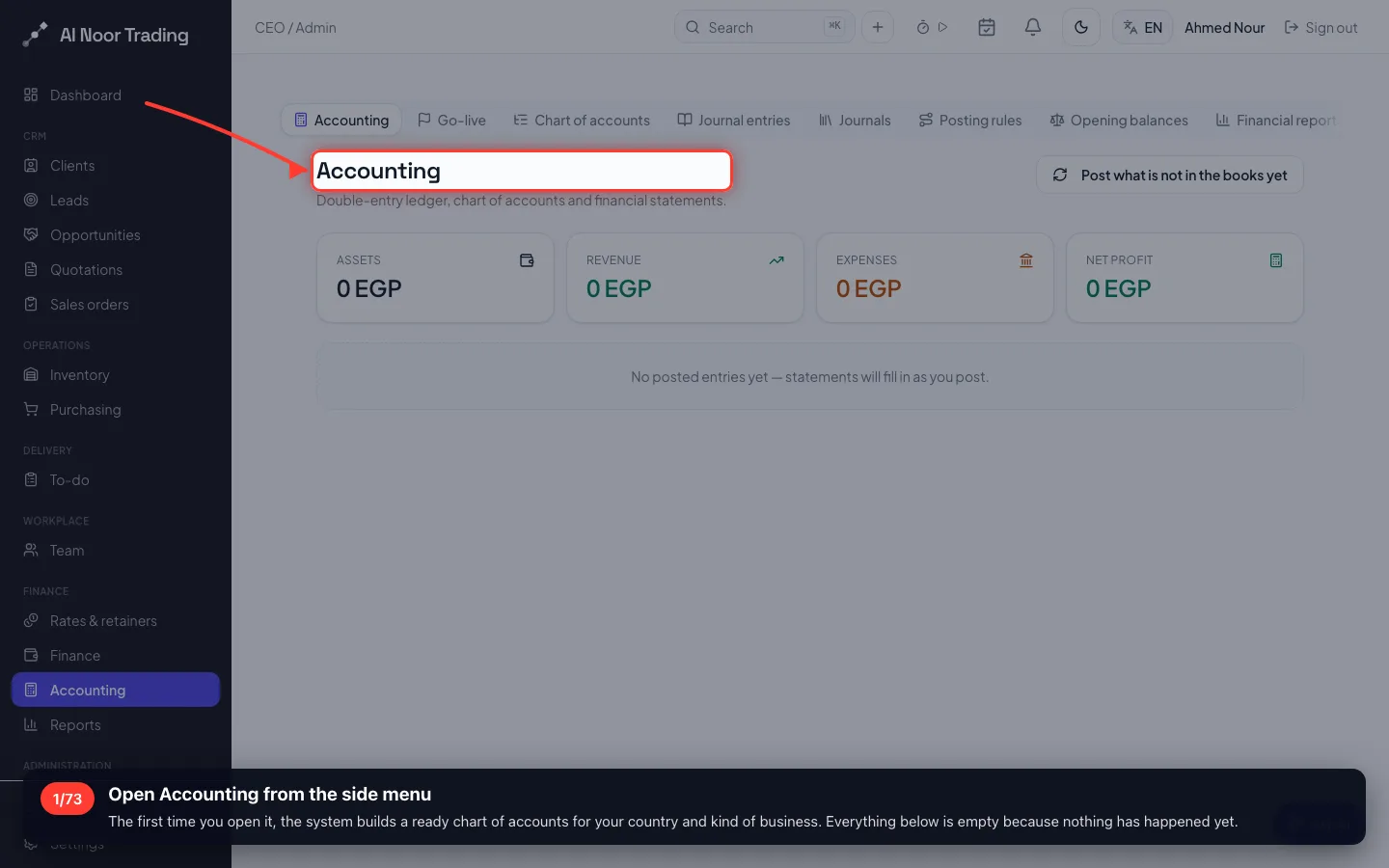Click the Net Profit calculator icon
This screenshot has height=868, width=1389.
tap(1276, 260)
